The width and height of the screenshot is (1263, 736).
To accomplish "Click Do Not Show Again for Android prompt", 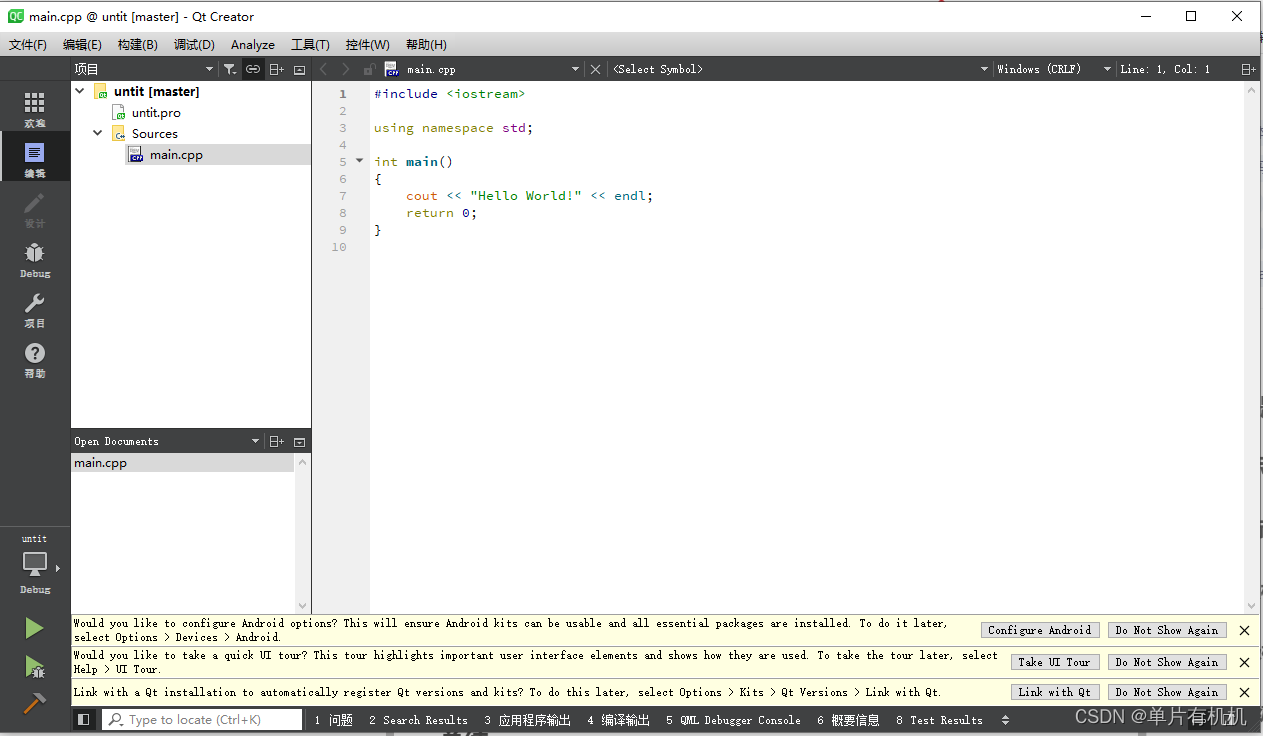I will [x=1167, y=630].
